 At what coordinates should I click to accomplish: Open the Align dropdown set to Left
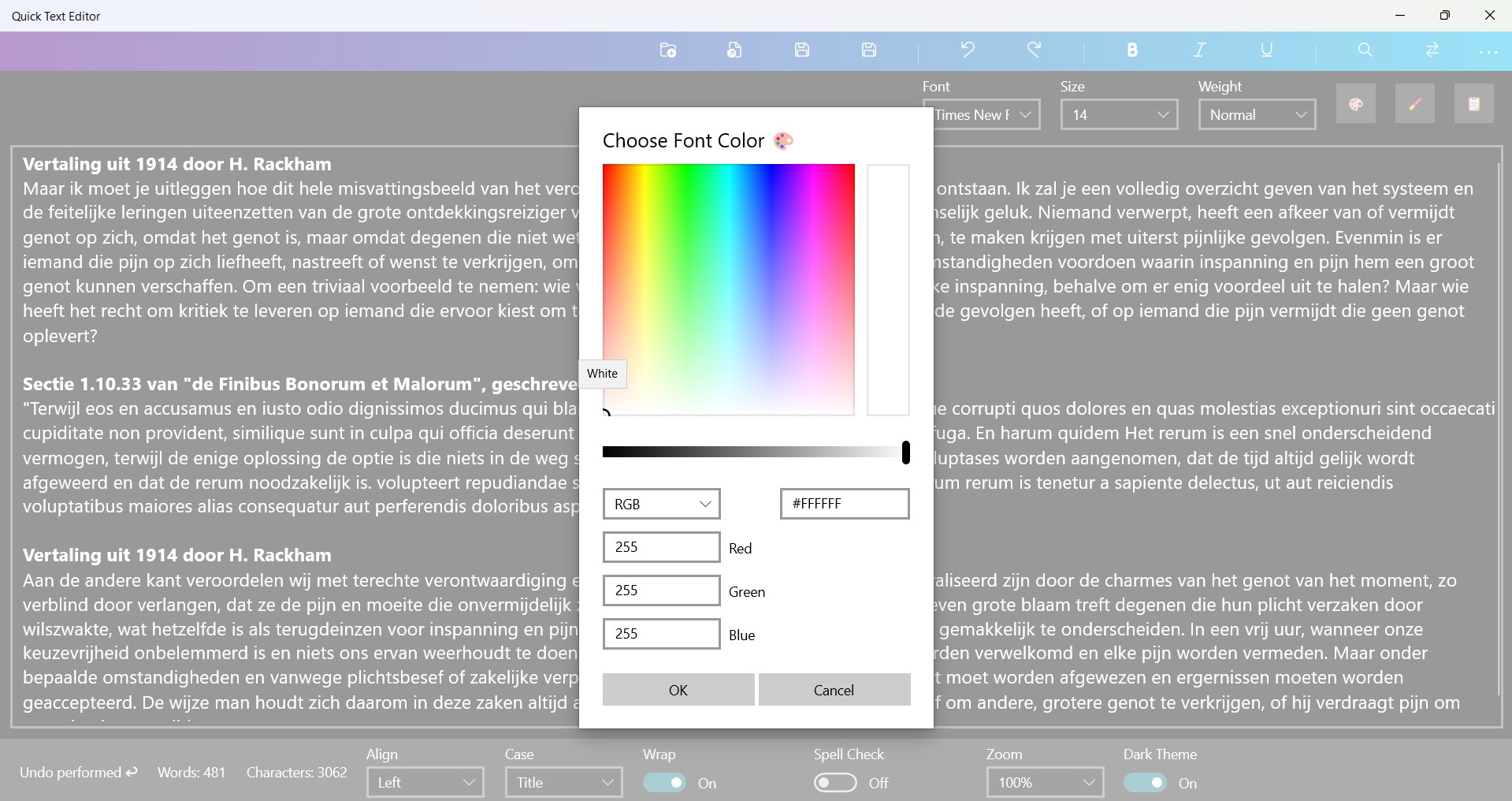click(425, 782)
